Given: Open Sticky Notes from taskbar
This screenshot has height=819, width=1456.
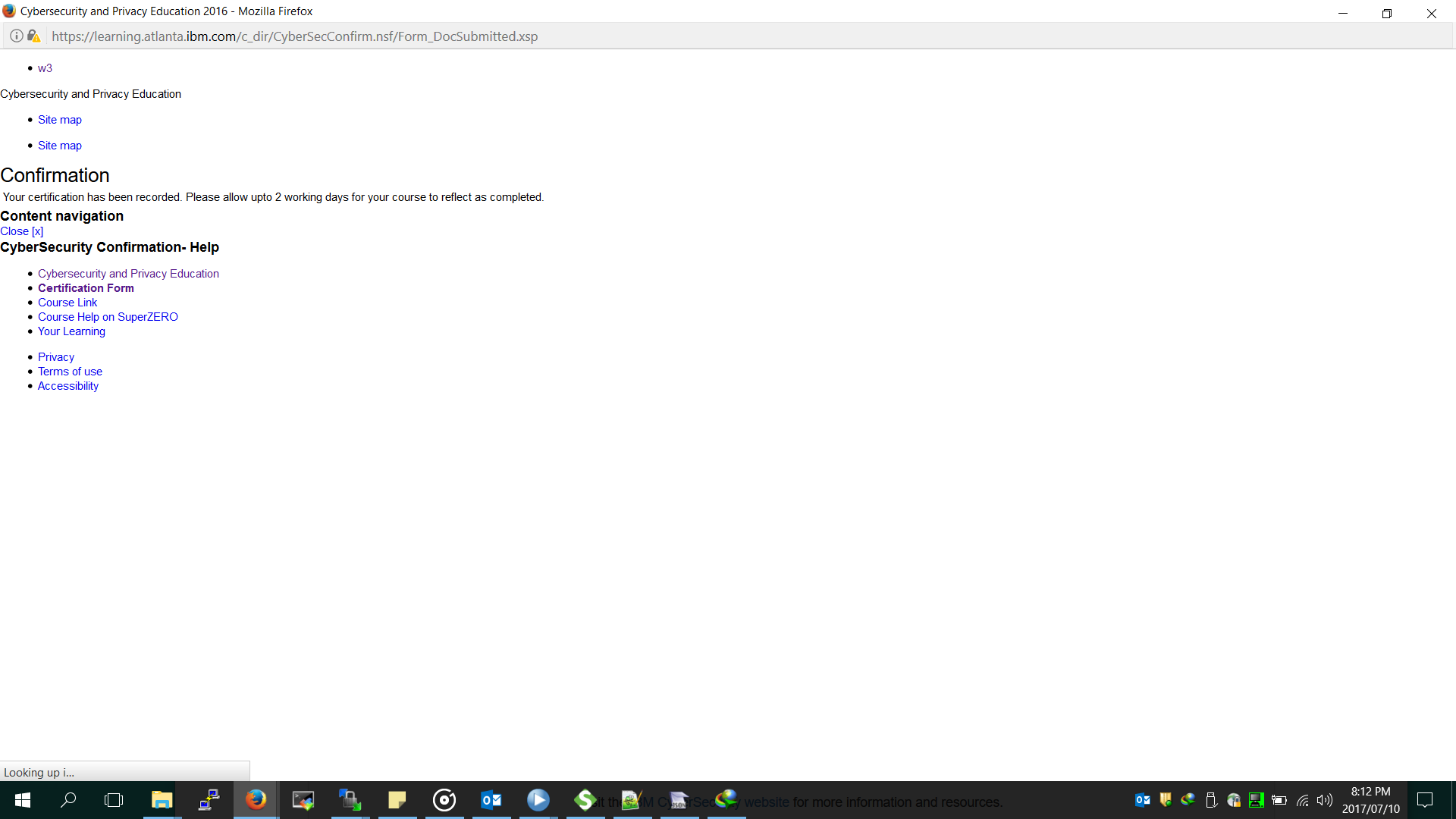Looking at the screenshot, I should (397, 800).
